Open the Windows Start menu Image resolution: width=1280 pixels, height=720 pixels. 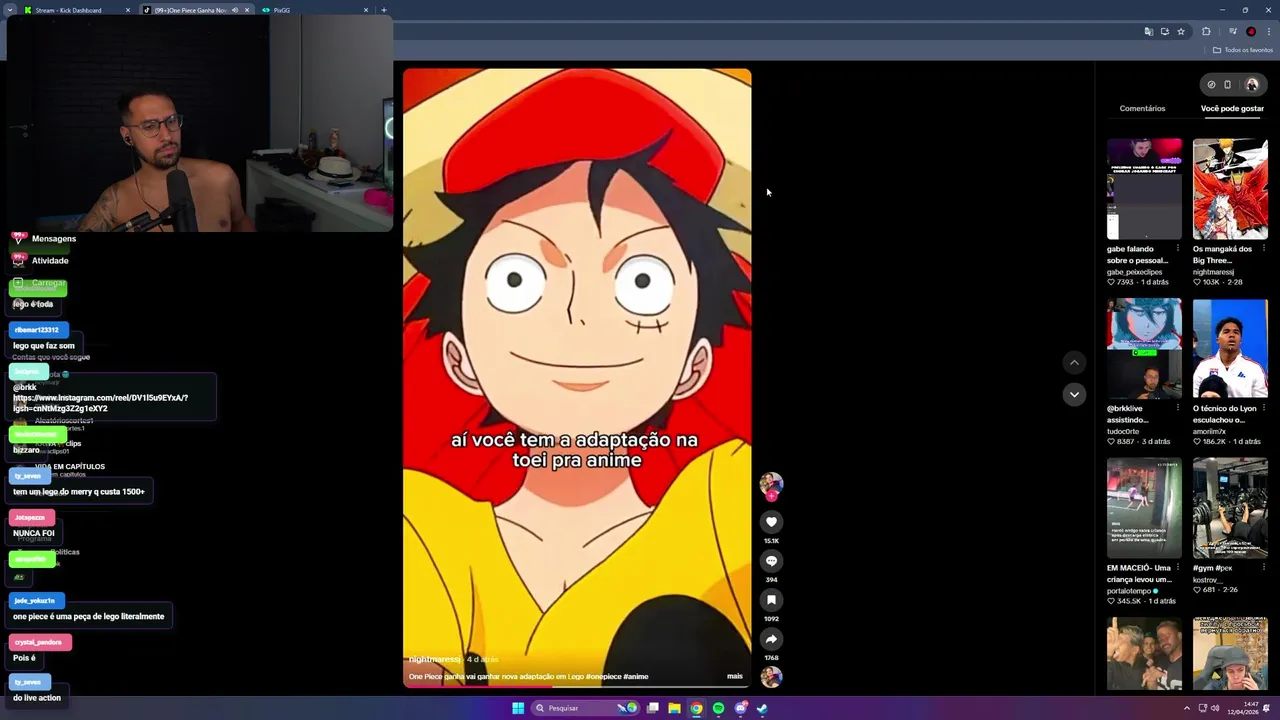point(518,708)
